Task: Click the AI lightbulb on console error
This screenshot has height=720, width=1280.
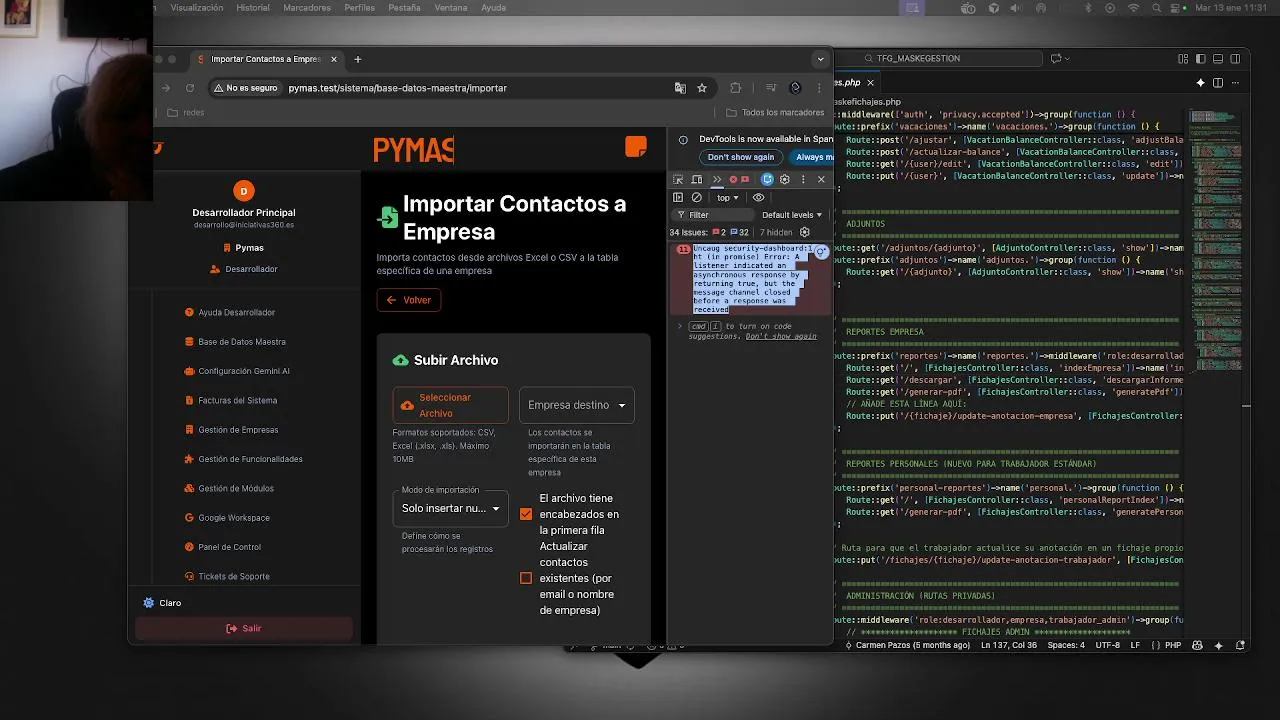Action: [822, 254]
